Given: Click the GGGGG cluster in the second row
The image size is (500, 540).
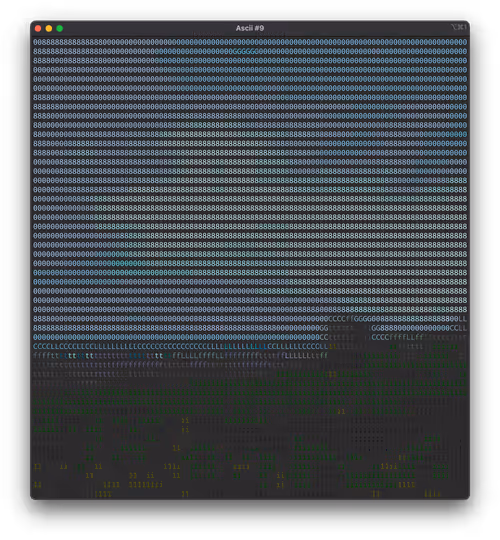Looking at the screenshot, I should pos(245,51).
